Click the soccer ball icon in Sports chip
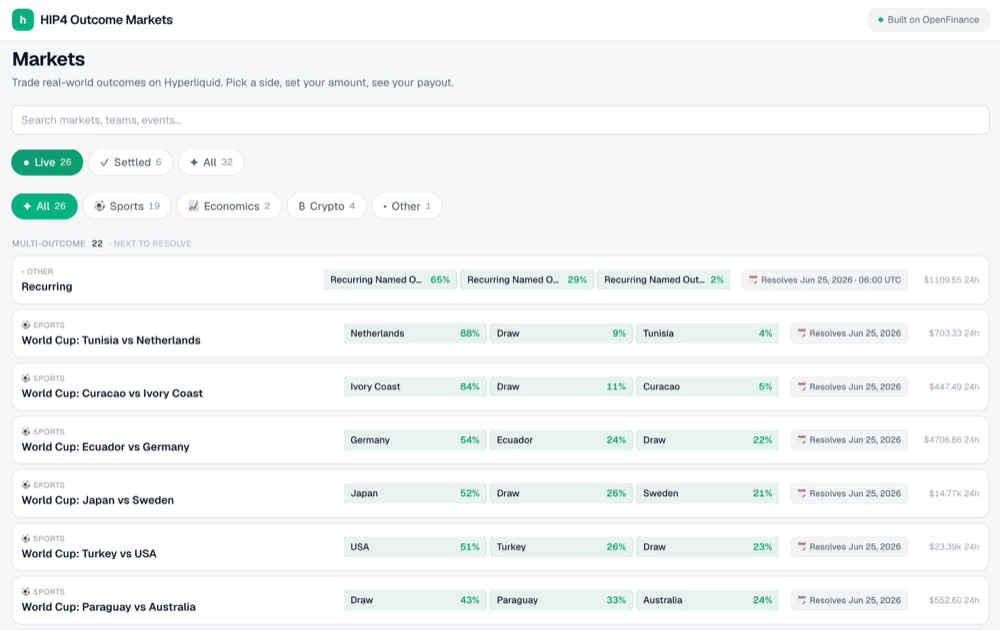Viewport: 1000px width, 630px height. 99,206
